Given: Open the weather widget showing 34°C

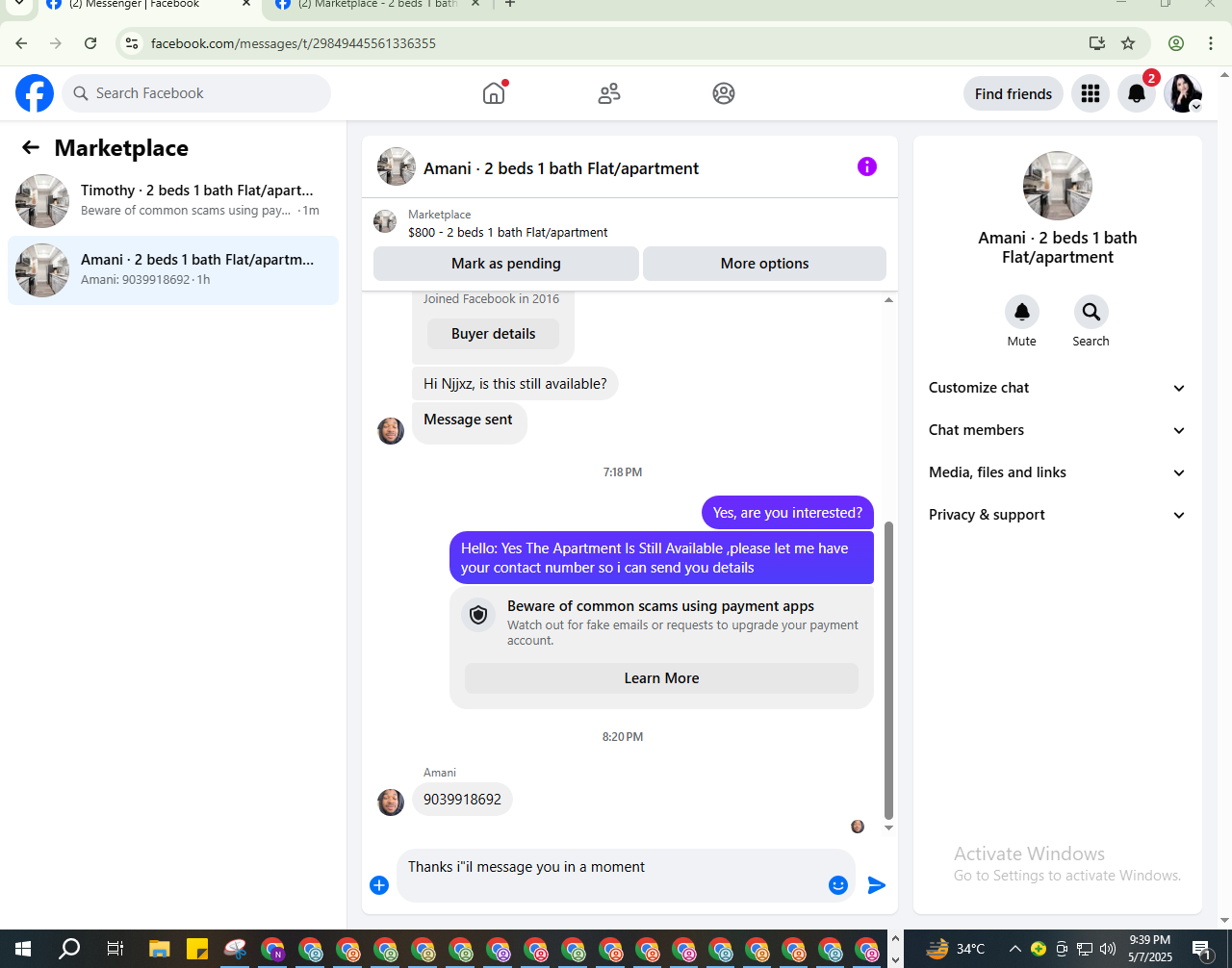Looking at the screenshot, I should pos(956,949).
